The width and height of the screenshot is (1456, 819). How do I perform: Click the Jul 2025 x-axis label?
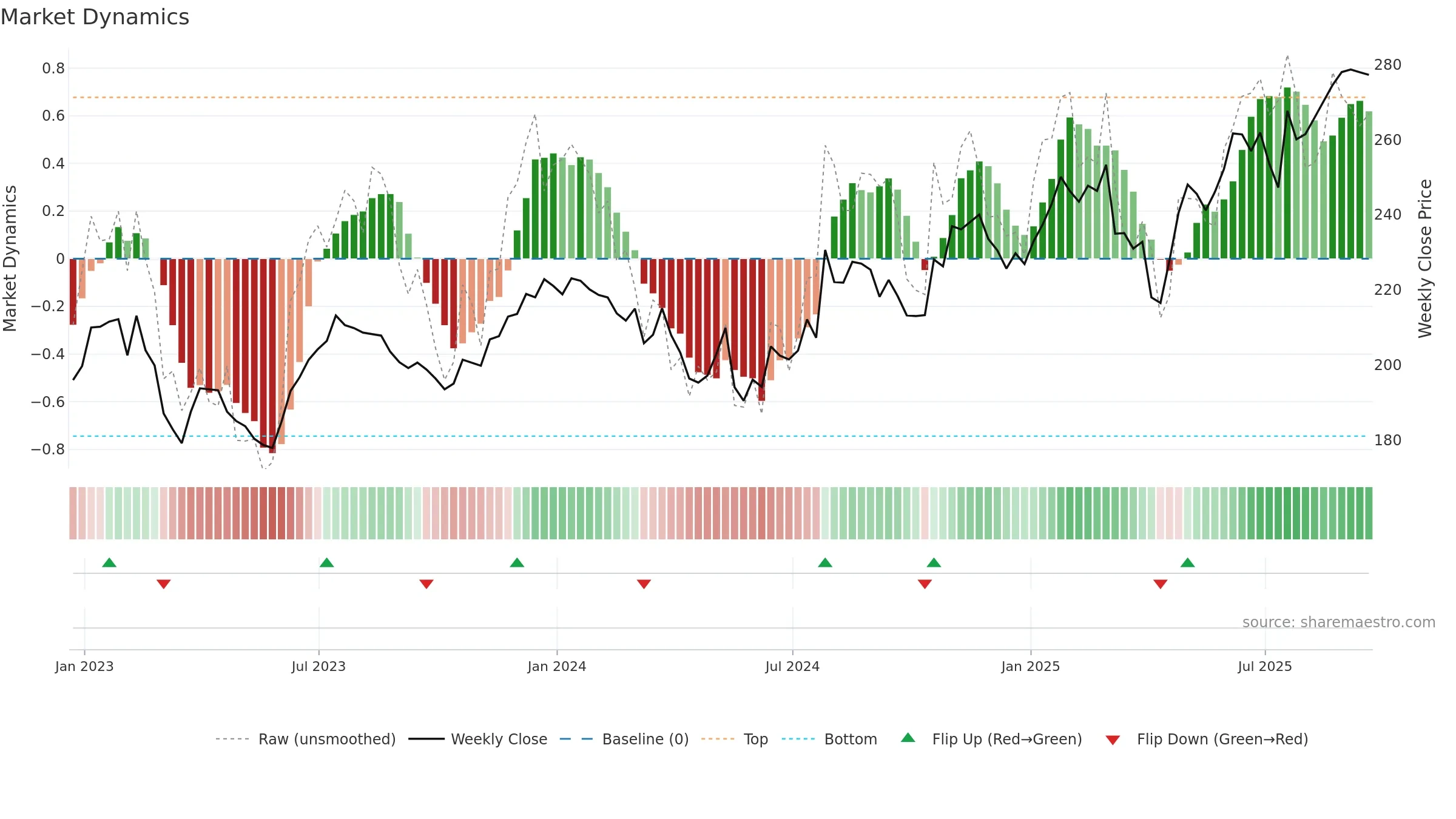click(1265, 666)
